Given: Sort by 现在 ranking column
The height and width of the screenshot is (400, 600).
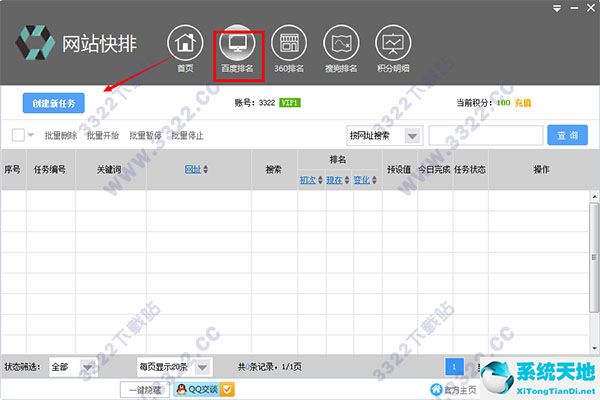Looking at the screenshot, I should click(x=338, y=180).
